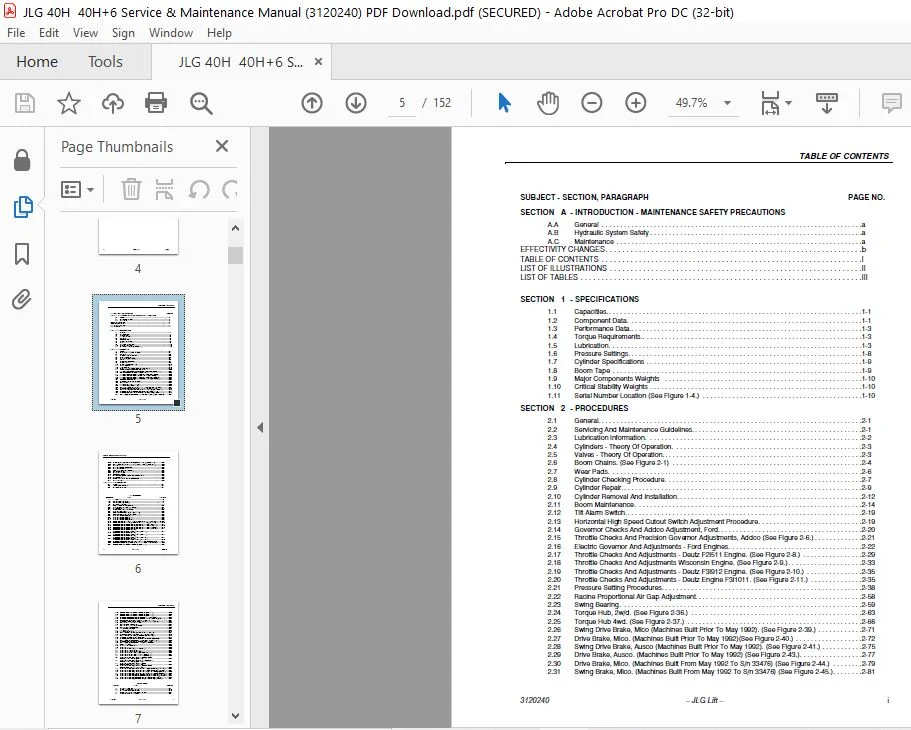Rotate page clockwise in thumbnails panel
This screenshot has height=730, width=911.
(x=230, y=189)
